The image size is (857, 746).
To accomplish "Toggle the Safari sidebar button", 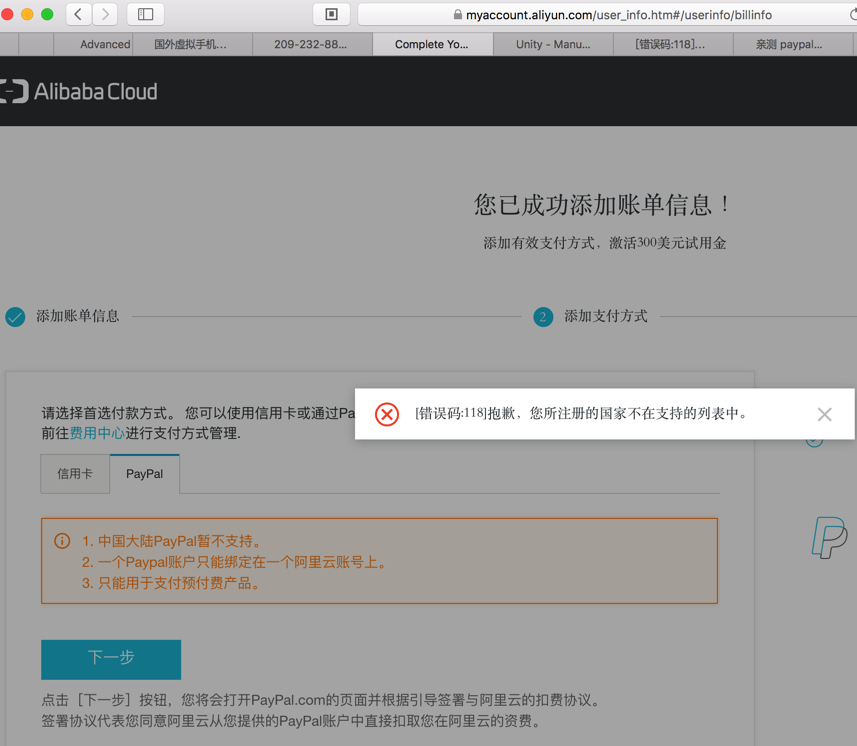I will point(145,14).
